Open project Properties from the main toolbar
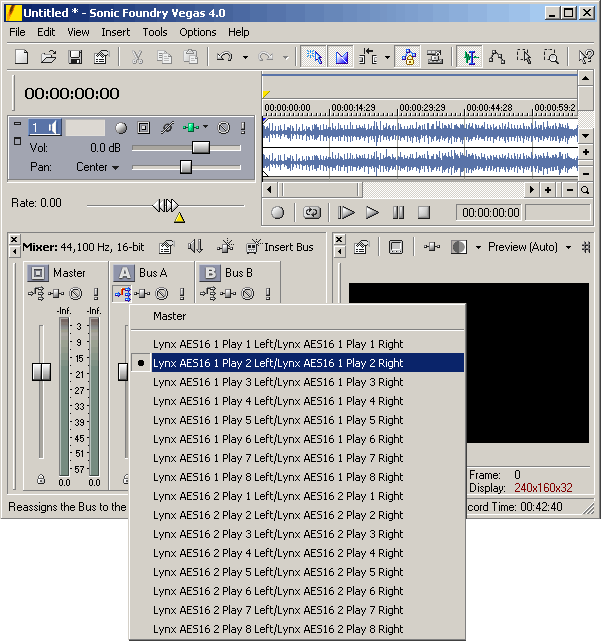Image resolution: width=601 pixels, height=641 pixels. [101, 56]
